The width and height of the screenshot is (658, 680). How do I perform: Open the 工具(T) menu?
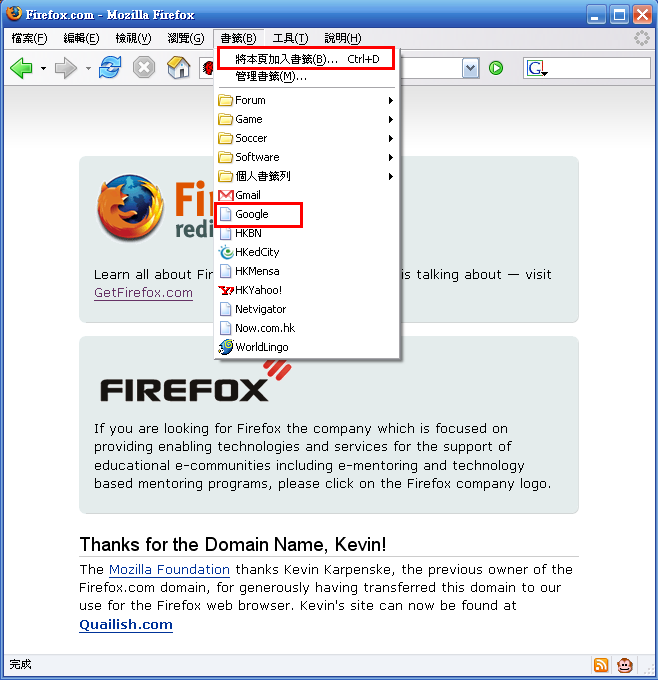290,39
